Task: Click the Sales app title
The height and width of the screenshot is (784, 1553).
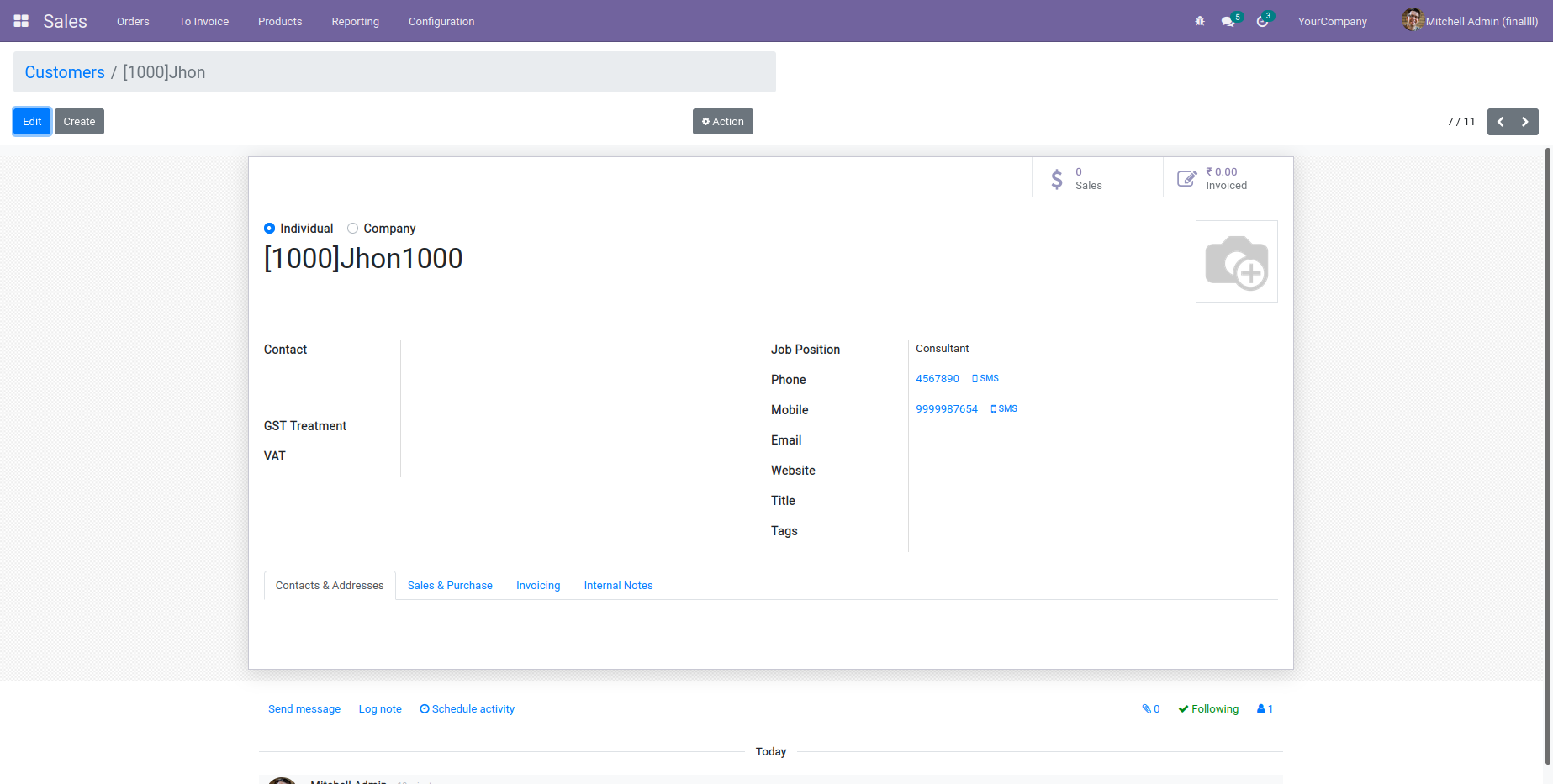Action: (x=65, y=22)
